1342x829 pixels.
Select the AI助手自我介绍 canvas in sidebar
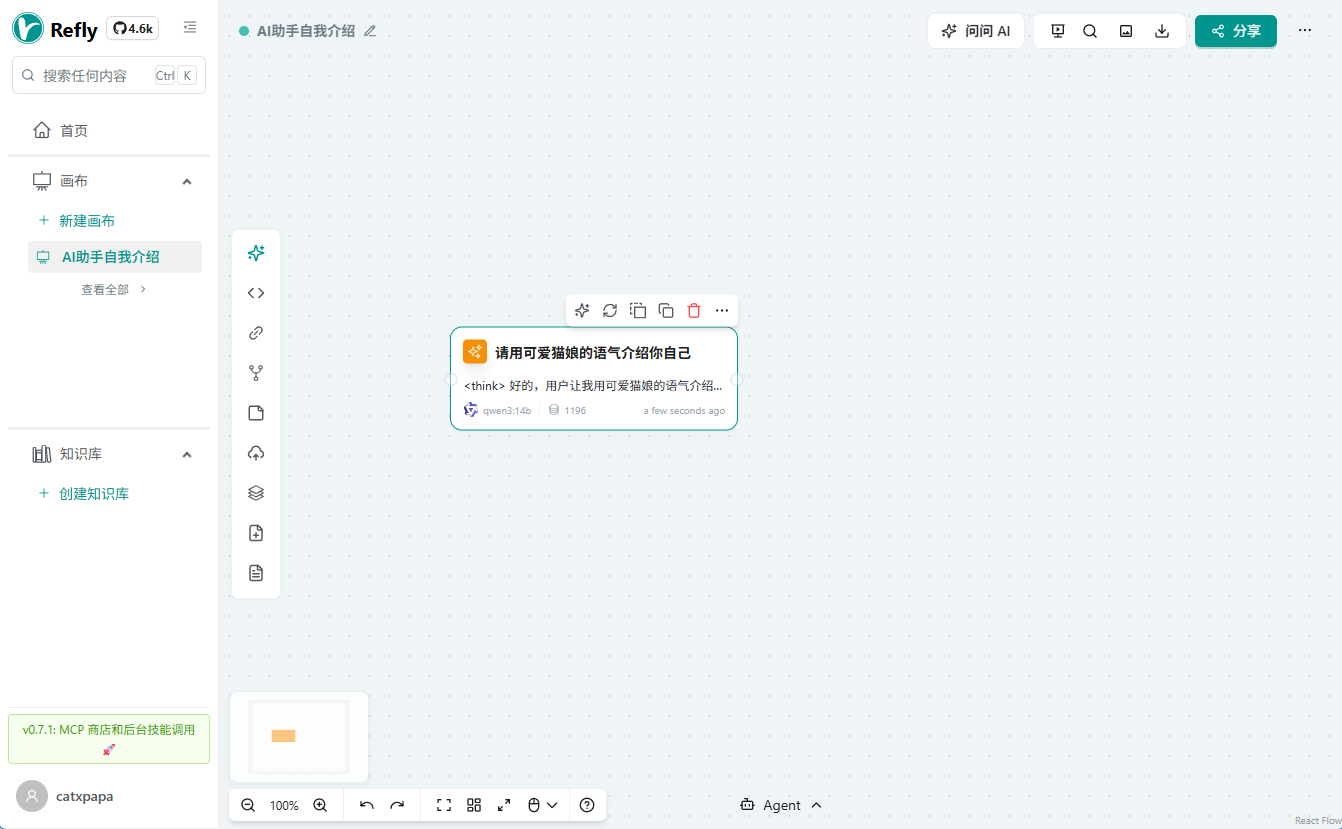tap(115, 257)
